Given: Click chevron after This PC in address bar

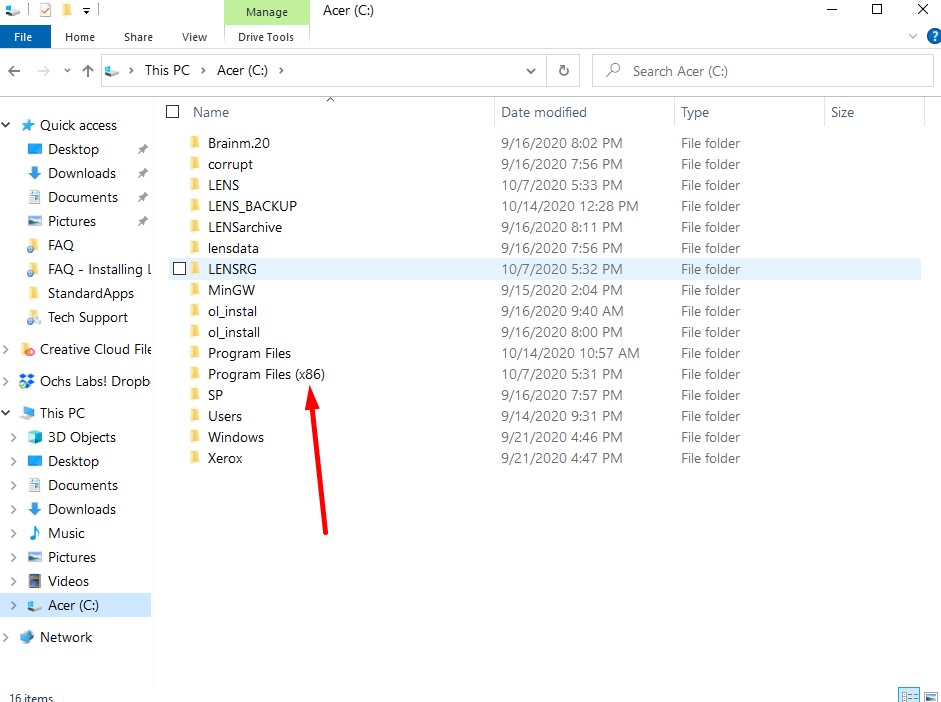Looking at the screenshot, I should click(203, 71).
